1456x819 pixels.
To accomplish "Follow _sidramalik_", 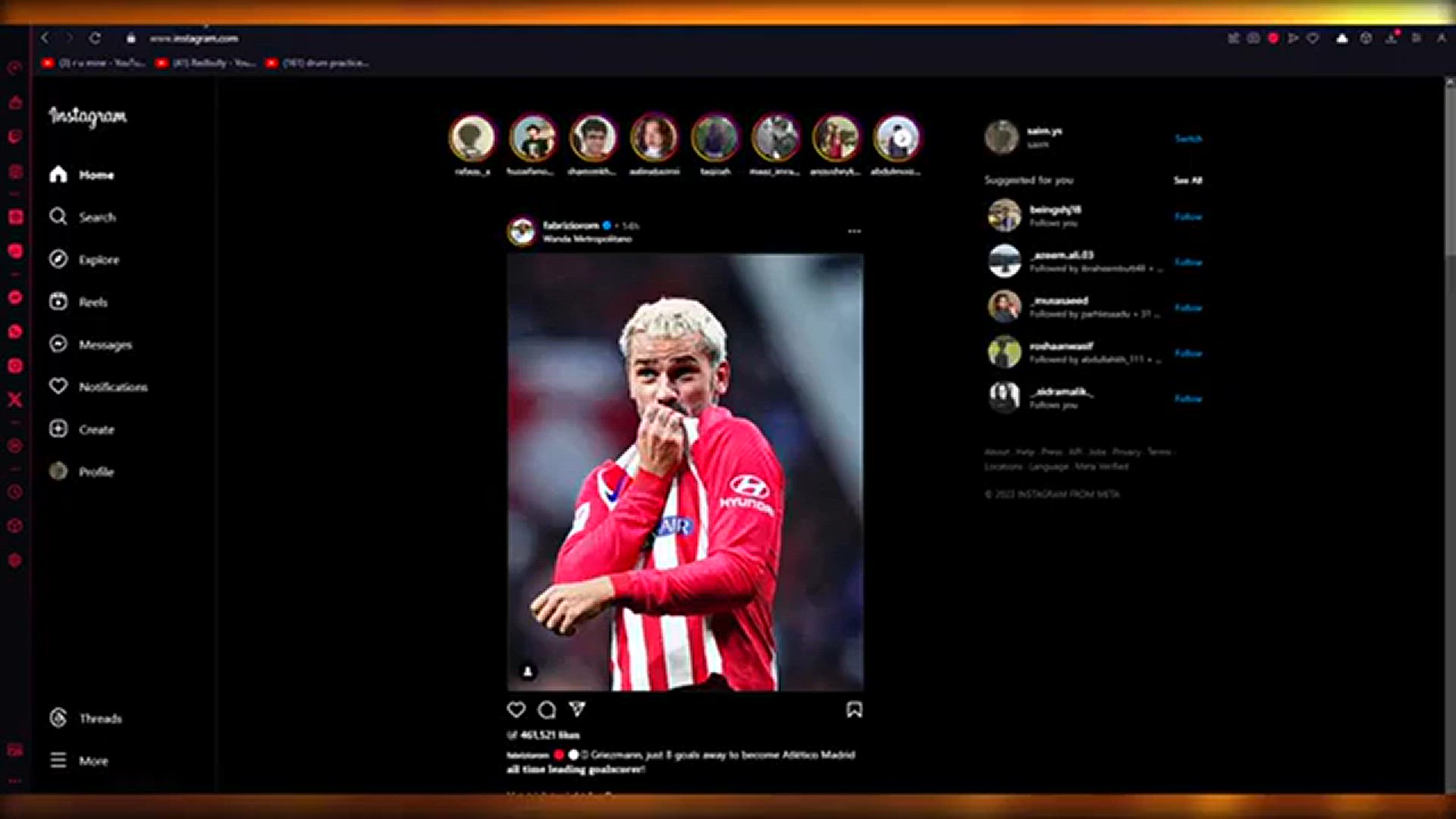I will (x=1188, y=399).
